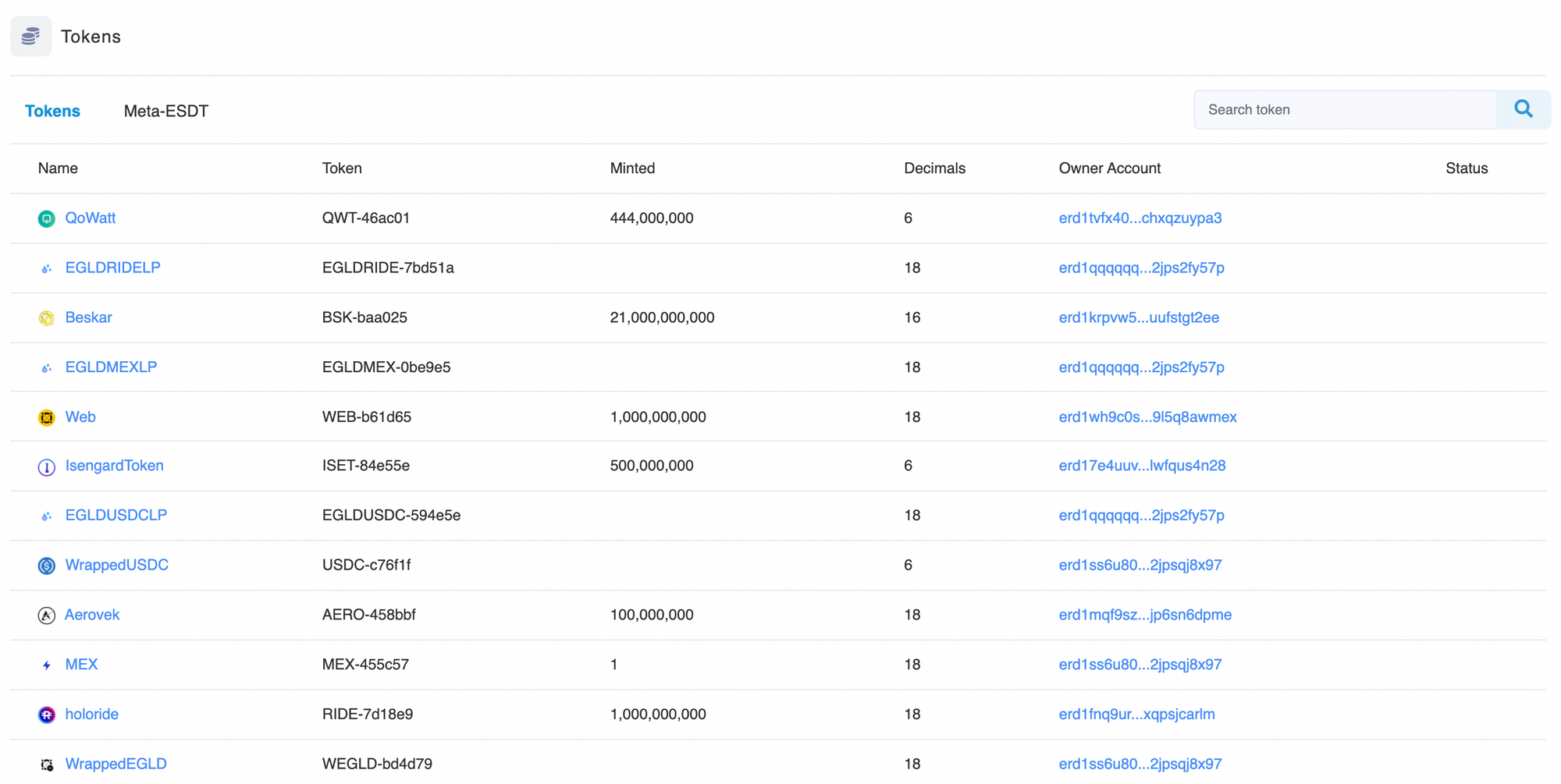Click the Name column header
The width and height of the screenshot is (1561, 784).
[58, 168]
